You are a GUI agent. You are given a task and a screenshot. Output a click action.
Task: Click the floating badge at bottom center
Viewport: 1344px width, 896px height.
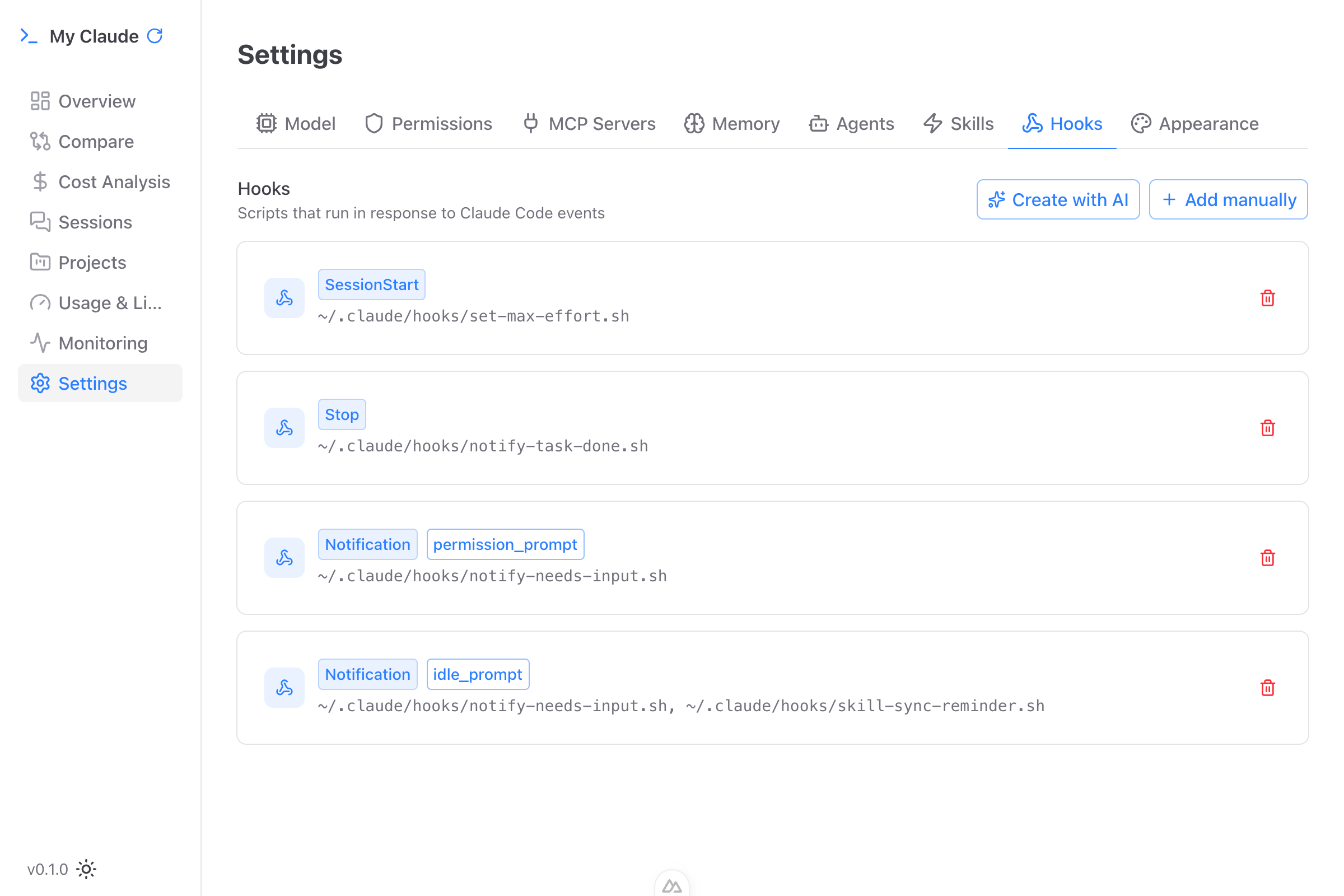672,884
